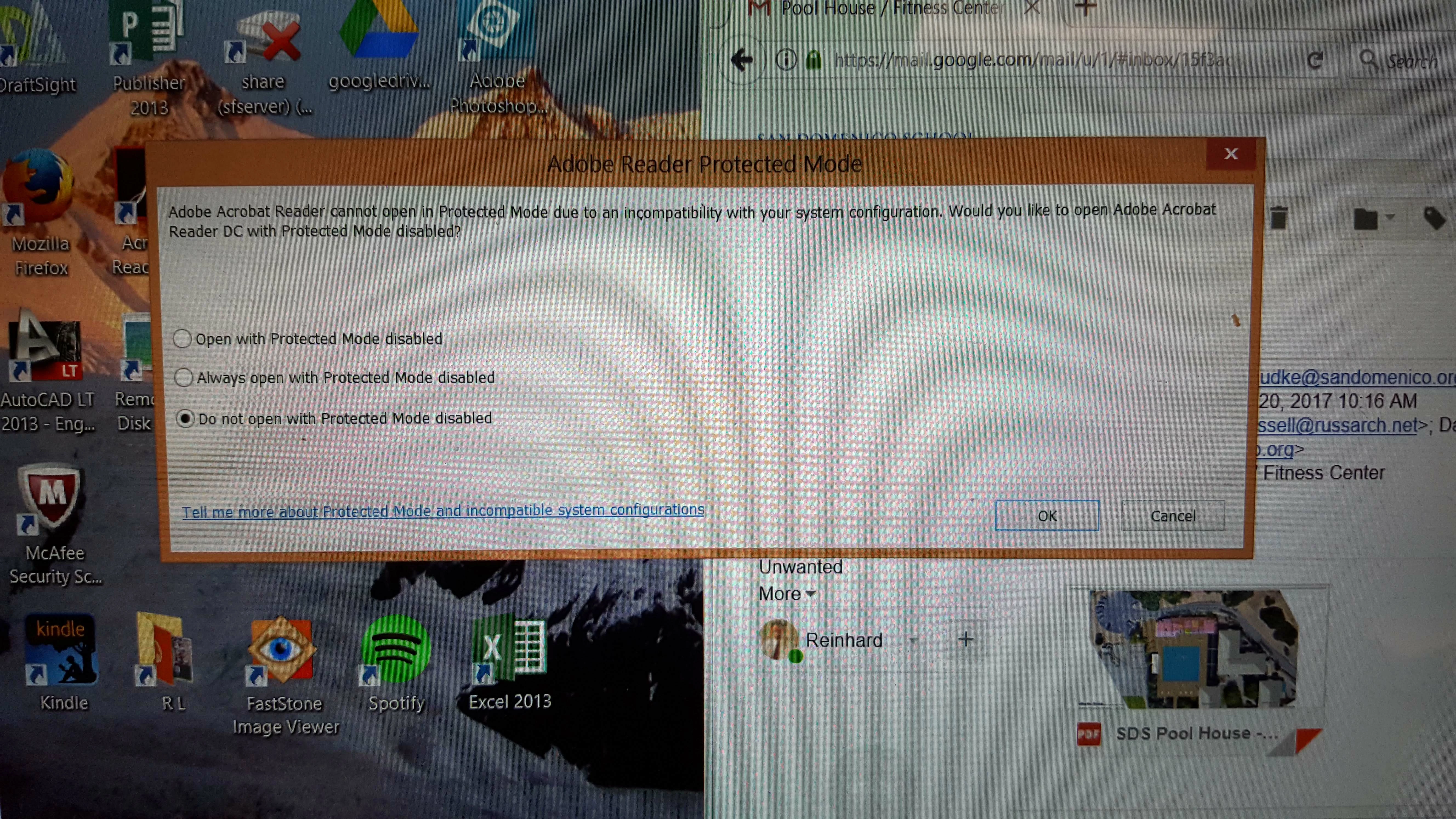Select Always open with Protected Mode disabled
The height and width of the screenshot is (819, 1456).
pos(184,377)
